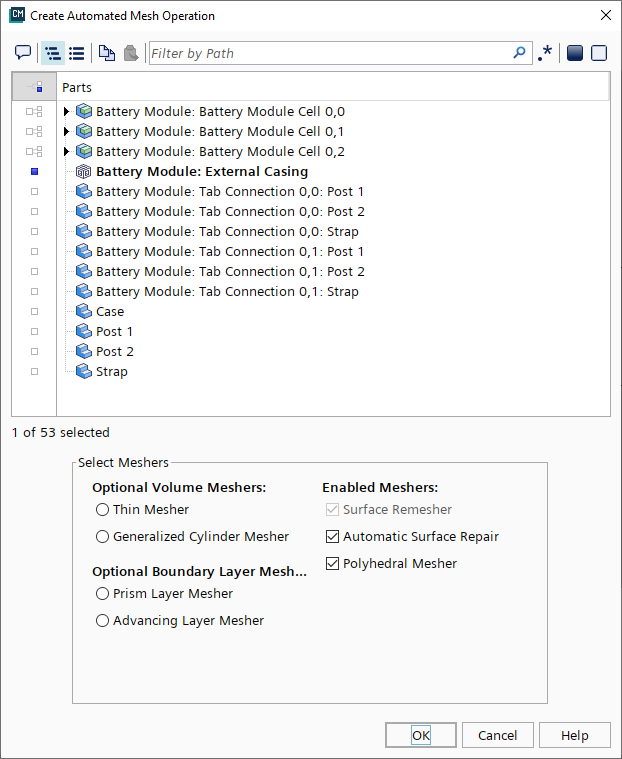Expand Battery Module Cell 0,2 node
This screenshot has height=759, width=622.
click(67, 151)
